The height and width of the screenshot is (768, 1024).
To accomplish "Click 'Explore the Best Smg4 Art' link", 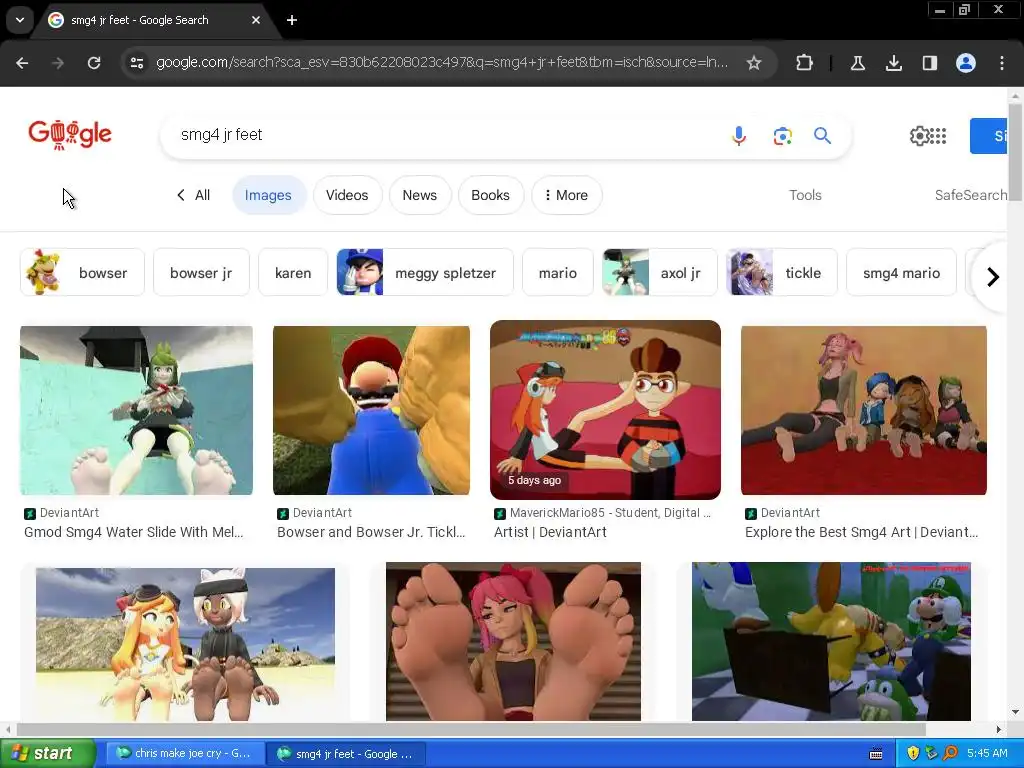I will point(861,532).
